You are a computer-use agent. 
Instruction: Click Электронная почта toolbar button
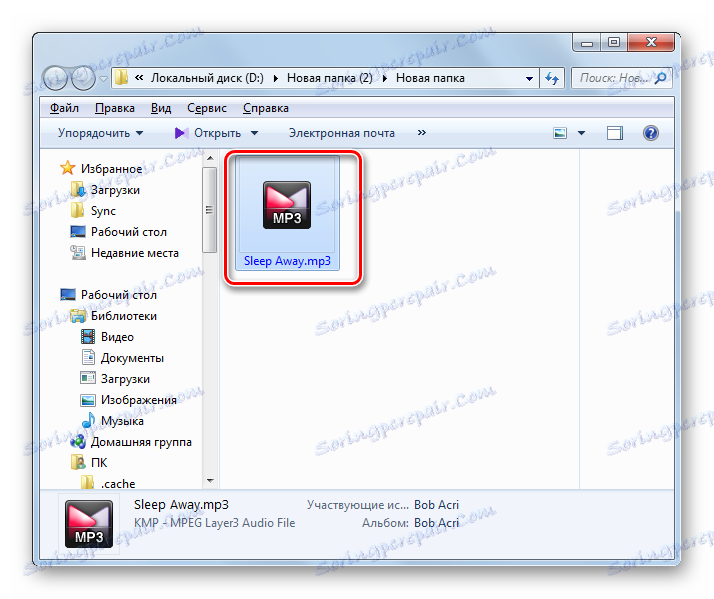[x=342, y=133]
